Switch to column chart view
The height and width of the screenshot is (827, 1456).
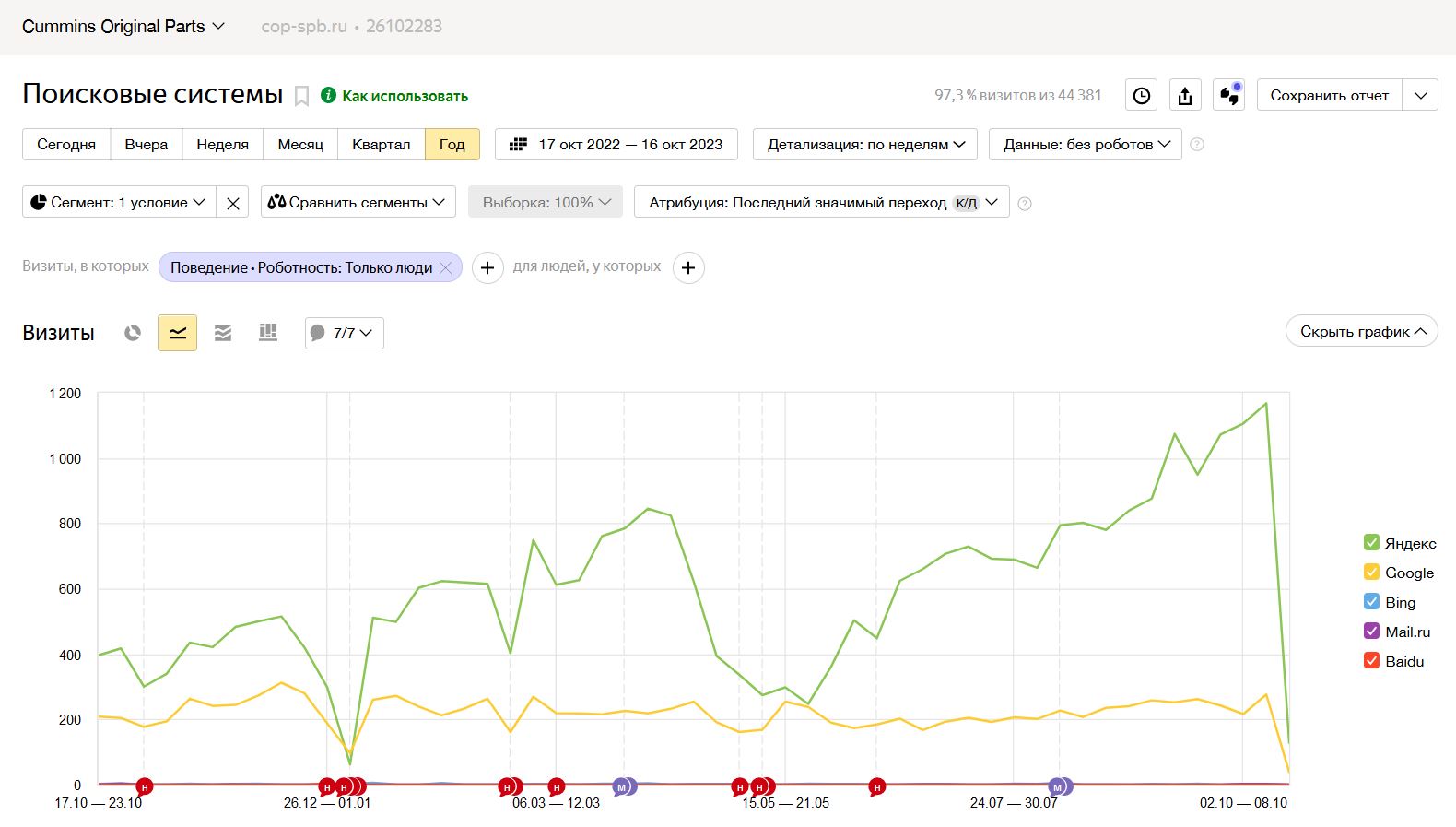pos(268,333)
